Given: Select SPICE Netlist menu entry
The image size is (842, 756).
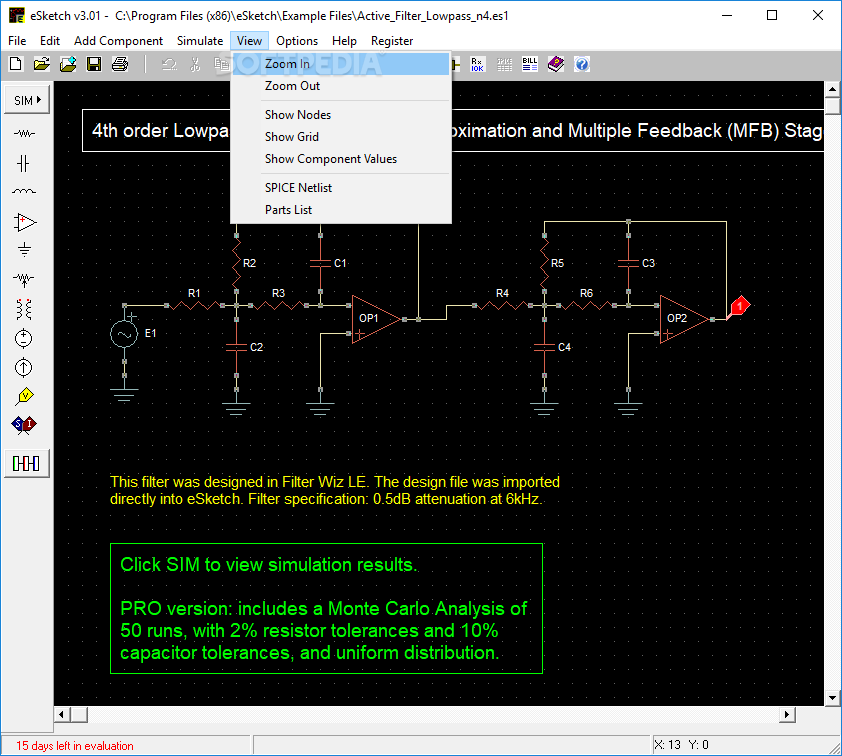Looking at the screenshot, I should point(341,188).
